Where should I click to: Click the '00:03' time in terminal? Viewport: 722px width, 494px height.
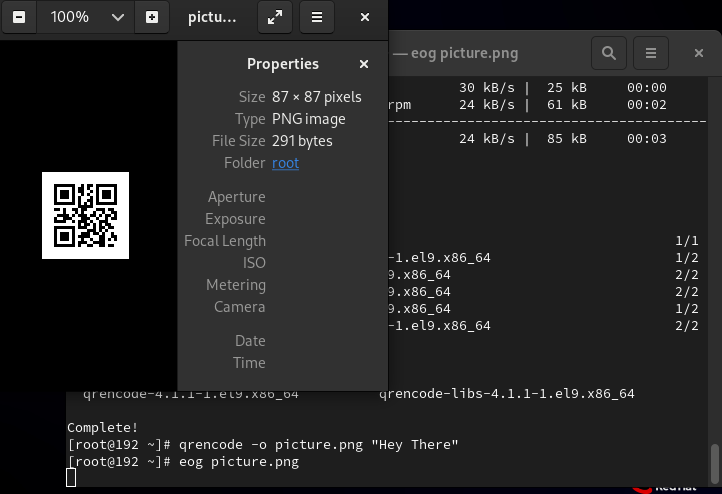pyautogui.click(x=646, y=139)
